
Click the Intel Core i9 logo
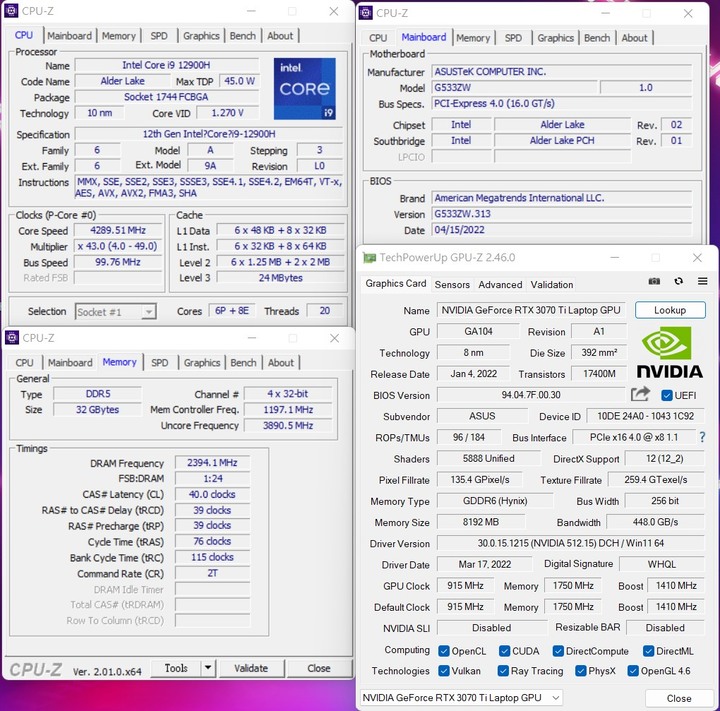pos(304,88)
